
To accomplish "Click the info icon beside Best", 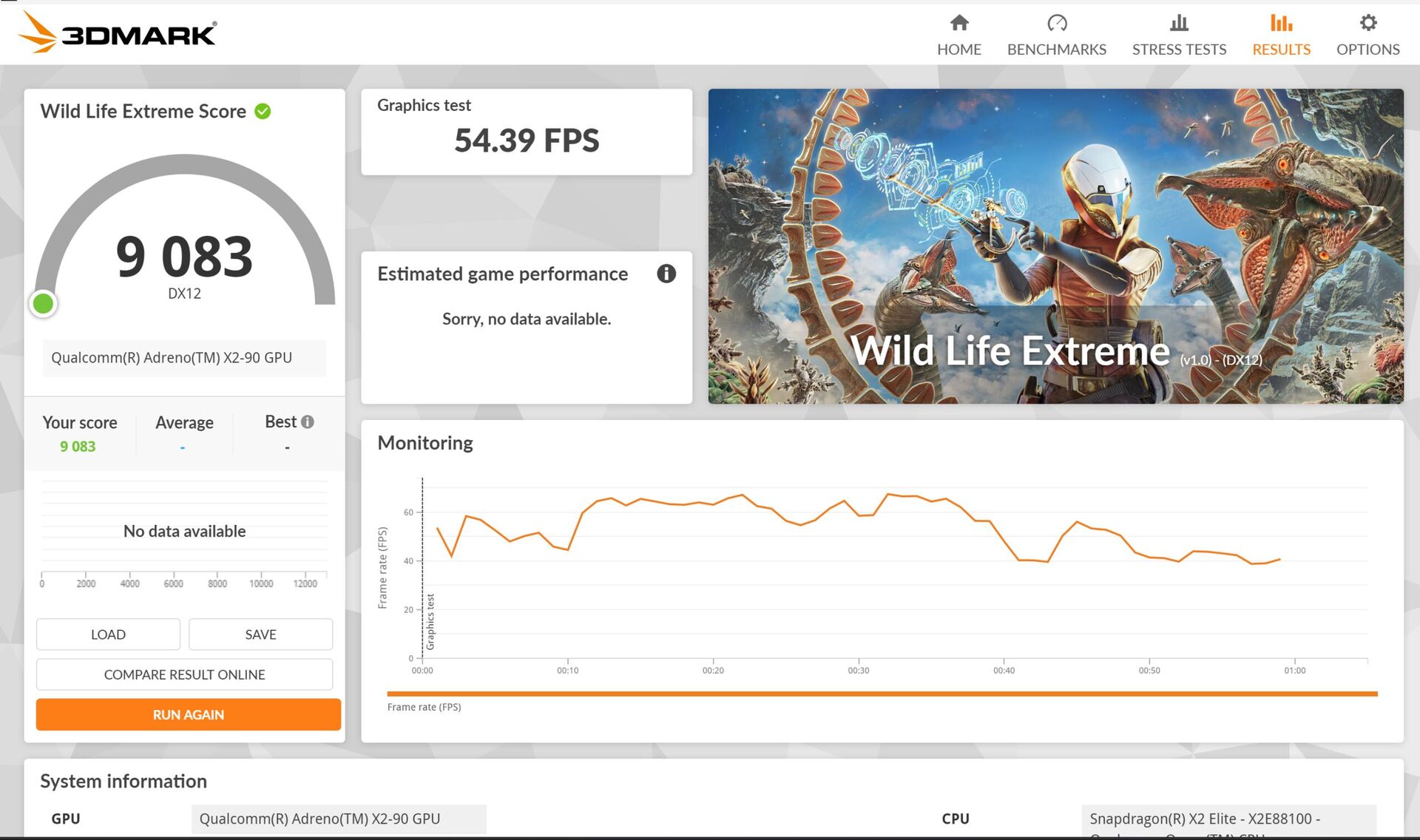I will [x=308, y=421].
